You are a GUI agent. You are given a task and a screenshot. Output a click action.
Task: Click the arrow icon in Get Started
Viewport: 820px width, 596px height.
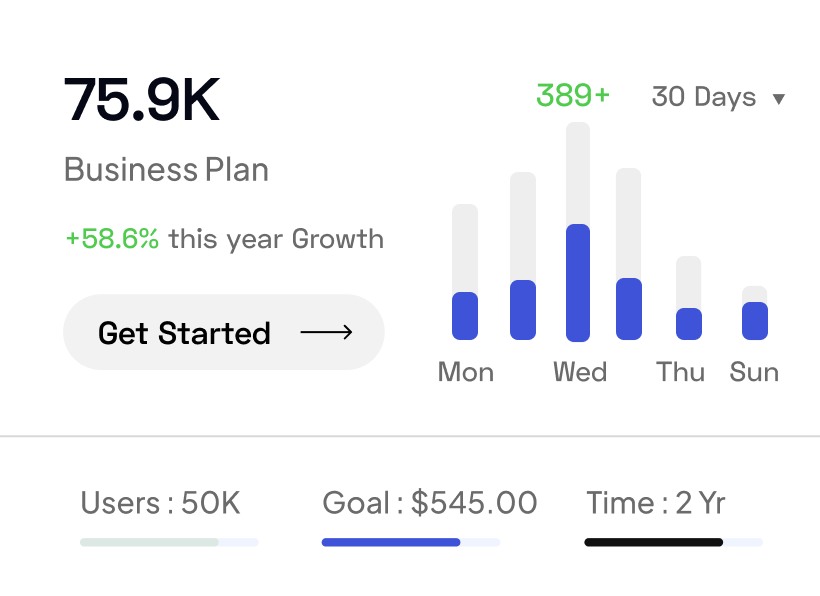[x=326, y=332]
